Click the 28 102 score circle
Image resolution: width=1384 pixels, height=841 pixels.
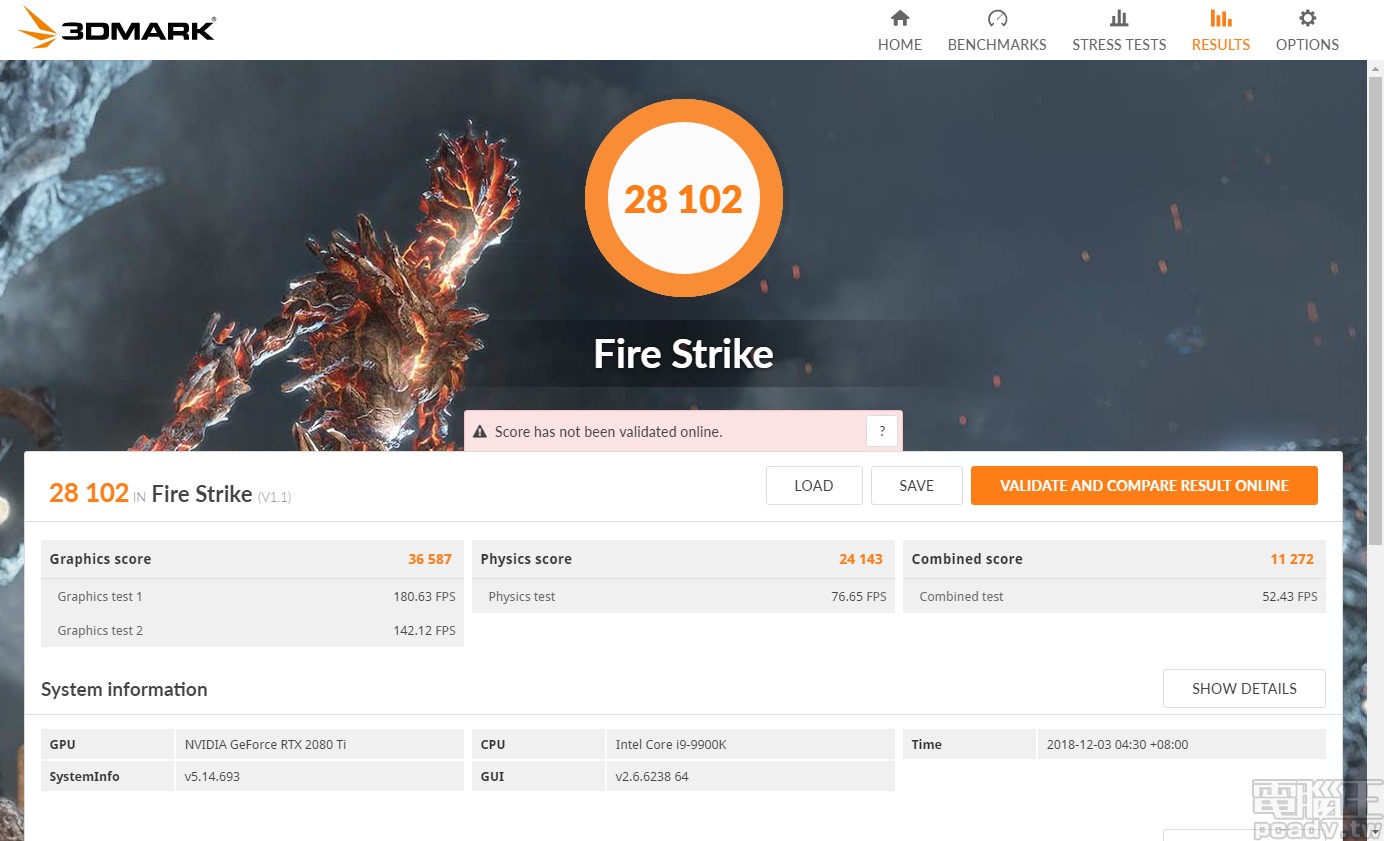pos(683,198)
